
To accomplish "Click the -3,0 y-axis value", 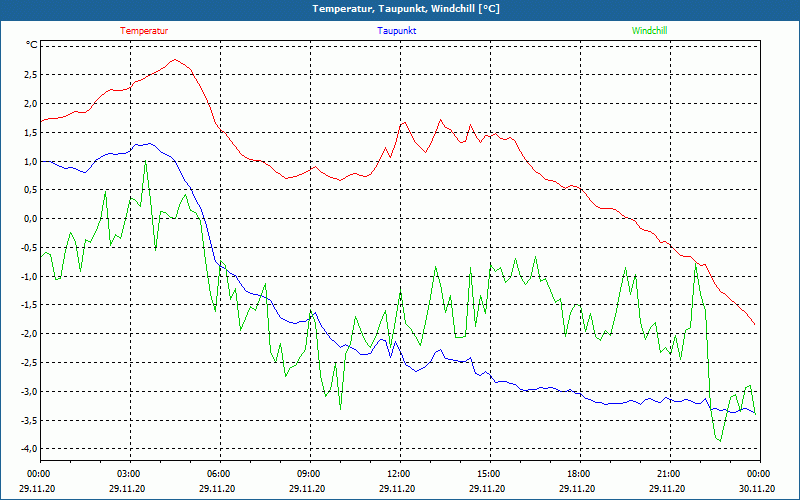I will (29, 391).
